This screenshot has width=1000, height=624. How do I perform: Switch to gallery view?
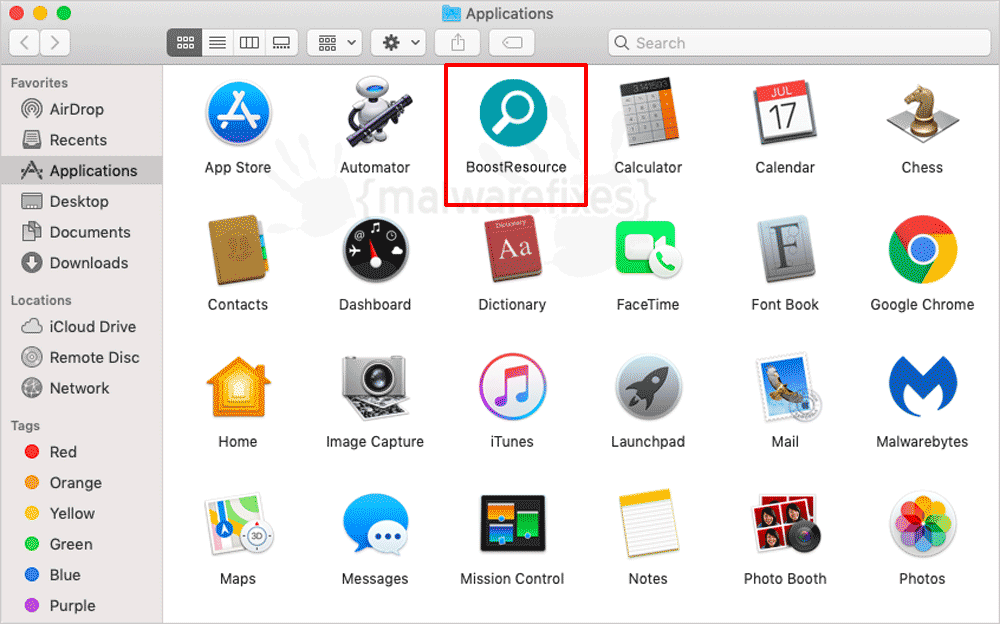281,43
